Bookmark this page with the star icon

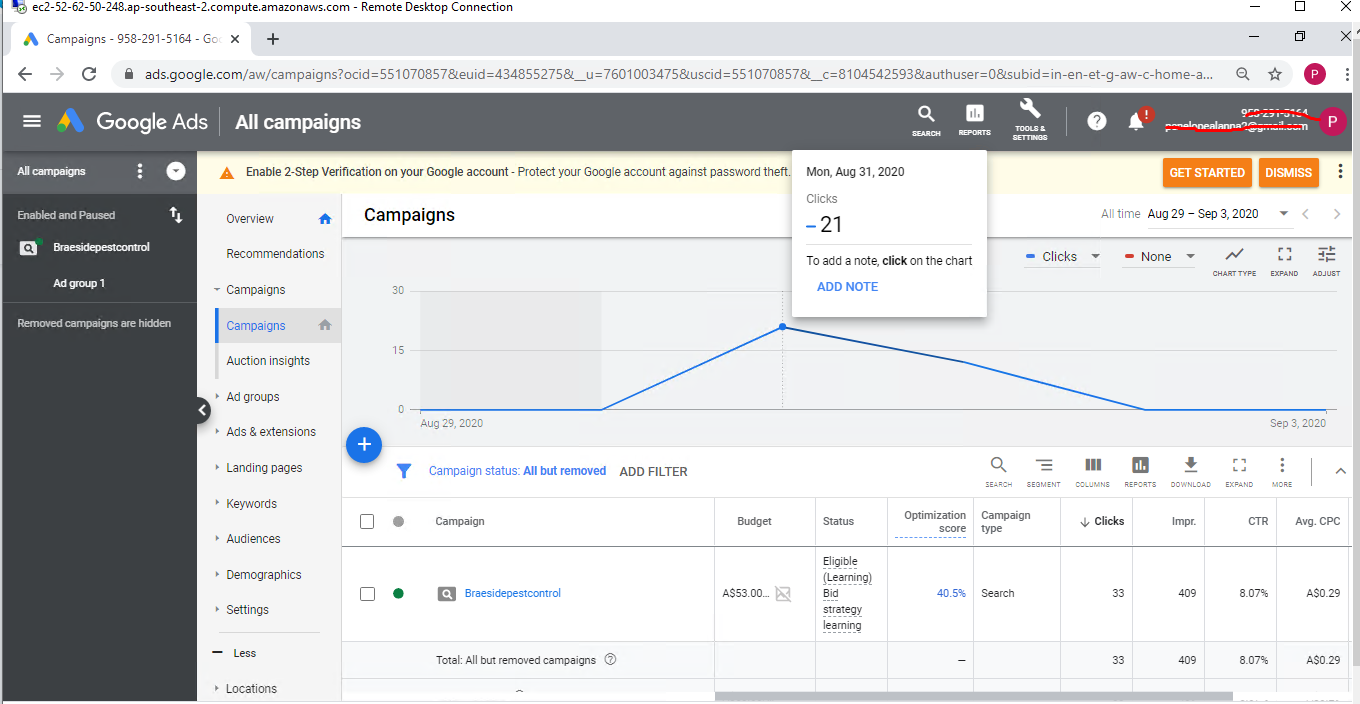point(1275,74)
